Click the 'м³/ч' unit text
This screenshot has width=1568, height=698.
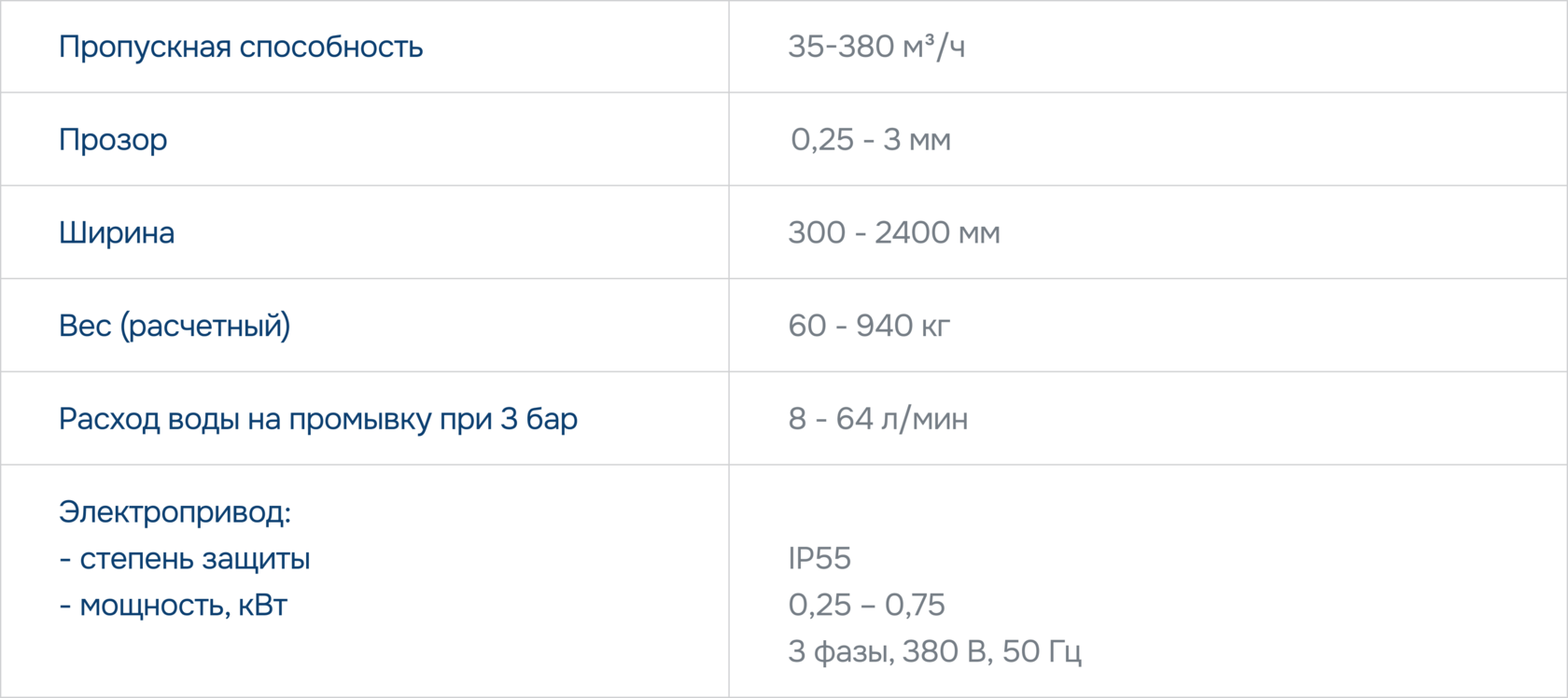(934, 47)
